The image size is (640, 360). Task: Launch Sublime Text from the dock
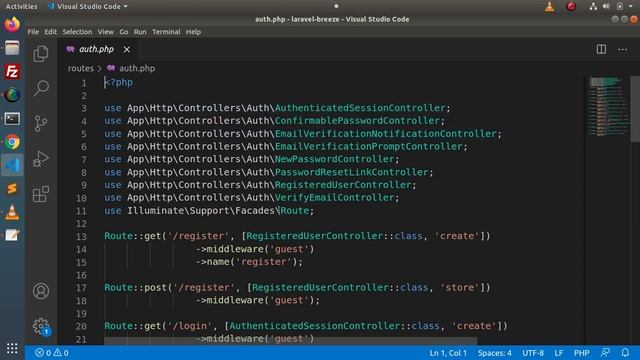point(12,189)
